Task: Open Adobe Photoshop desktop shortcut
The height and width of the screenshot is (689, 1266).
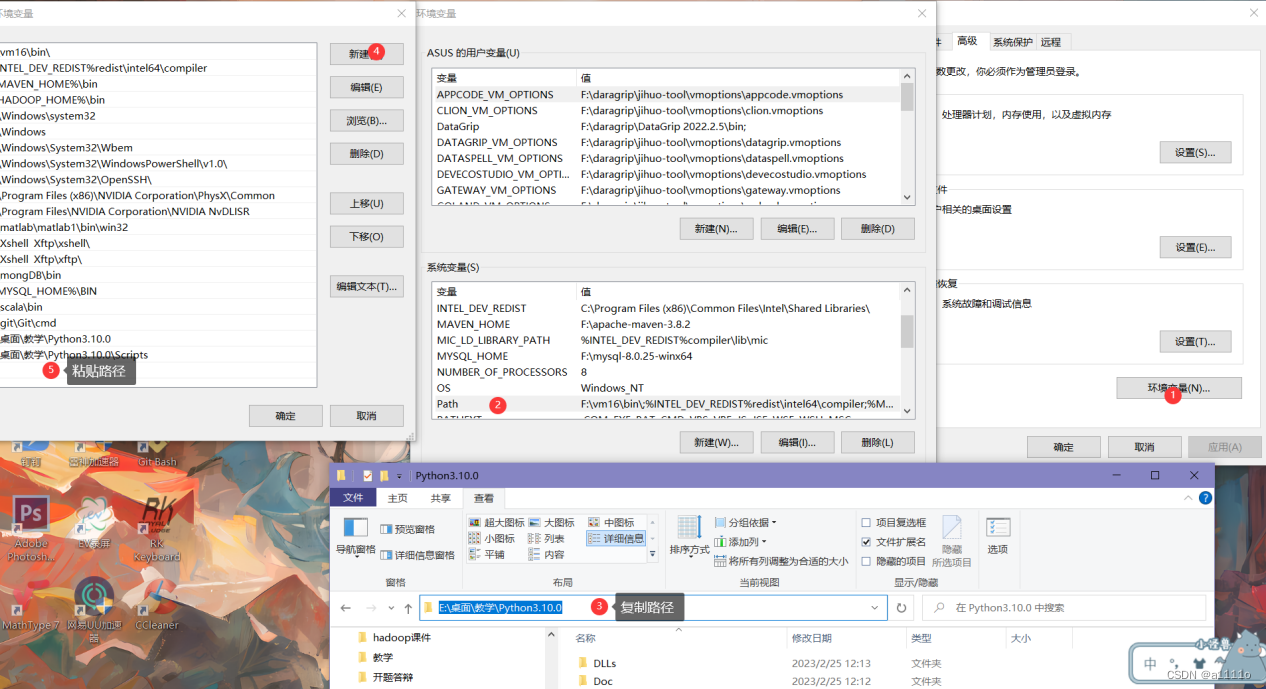Action: coord(31,528)
